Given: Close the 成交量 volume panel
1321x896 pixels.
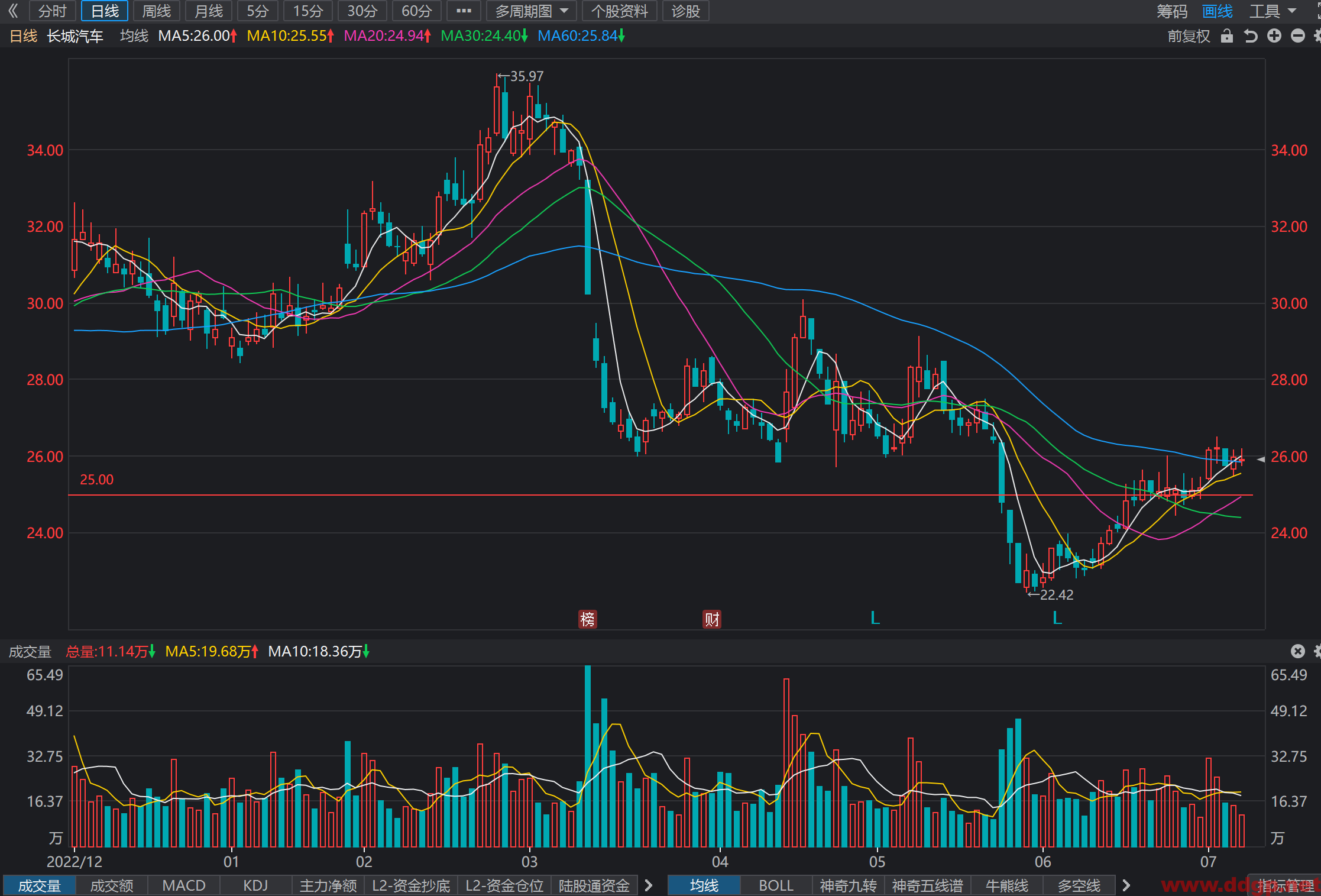Looking at the screenshot, I should (1297, 651).
